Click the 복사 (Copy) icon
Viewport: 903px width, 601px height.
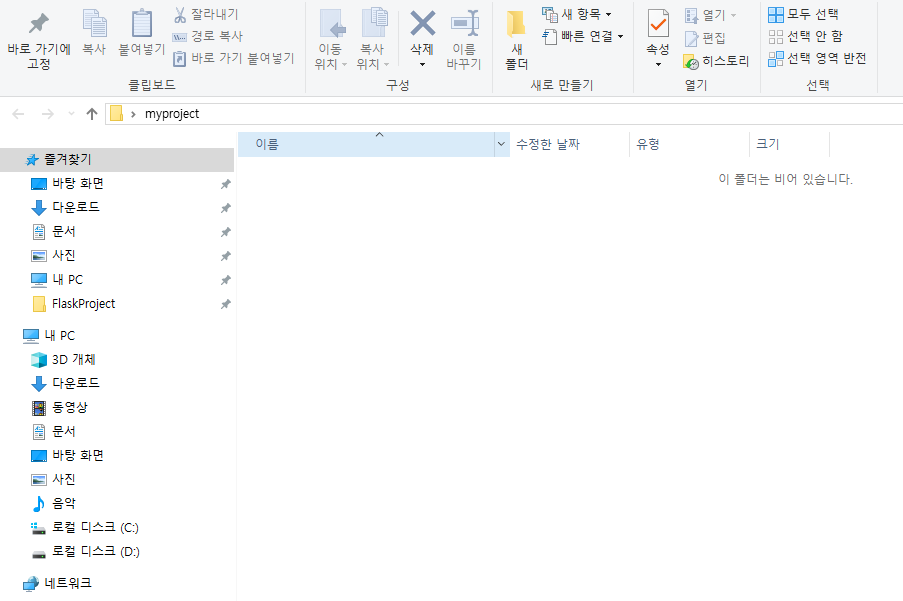(94, 23)
